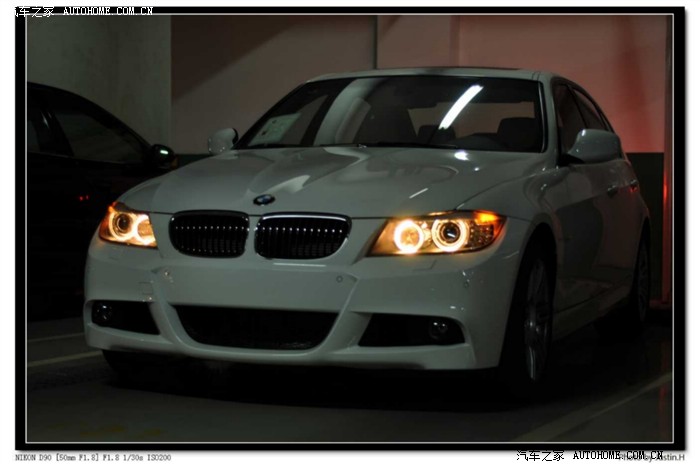Click the glowing angel-eye headlight beside the right grille

[408, 236]
